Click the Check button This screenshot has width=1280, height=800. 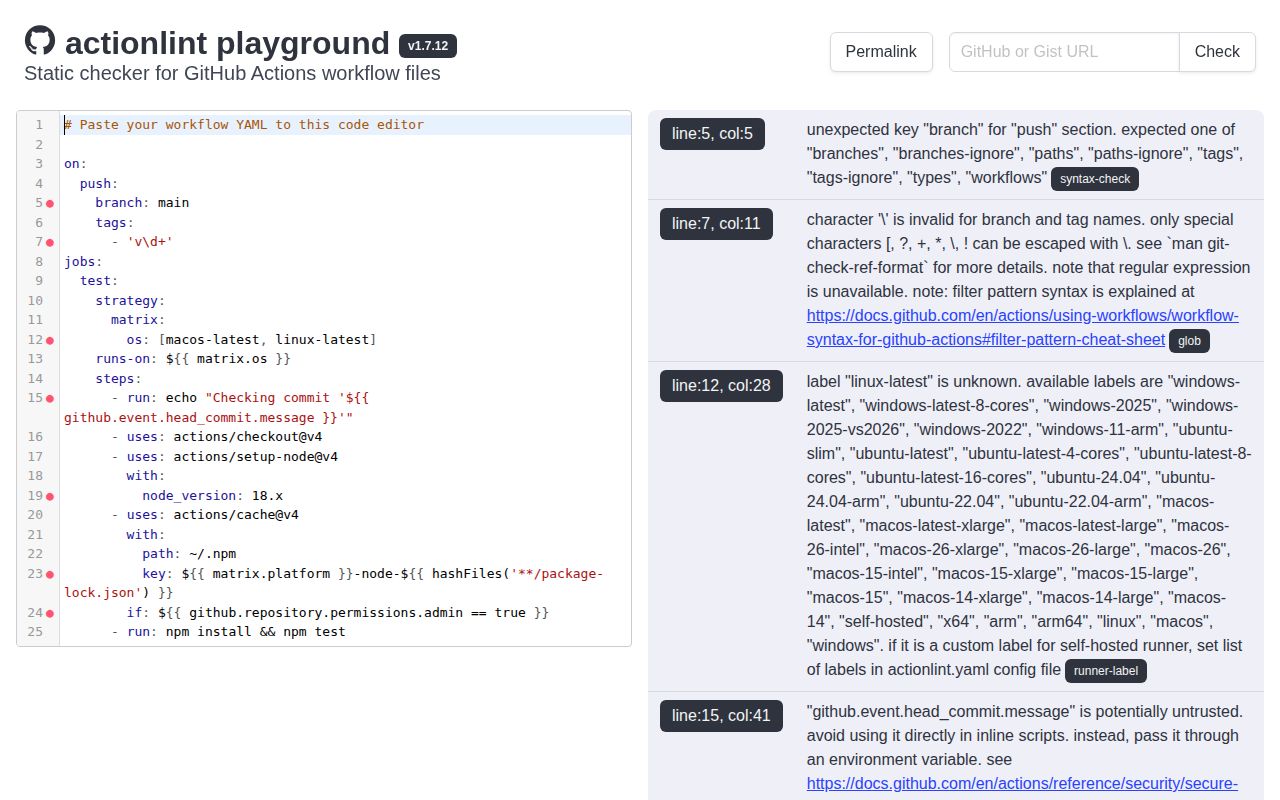pos(1217,52)
